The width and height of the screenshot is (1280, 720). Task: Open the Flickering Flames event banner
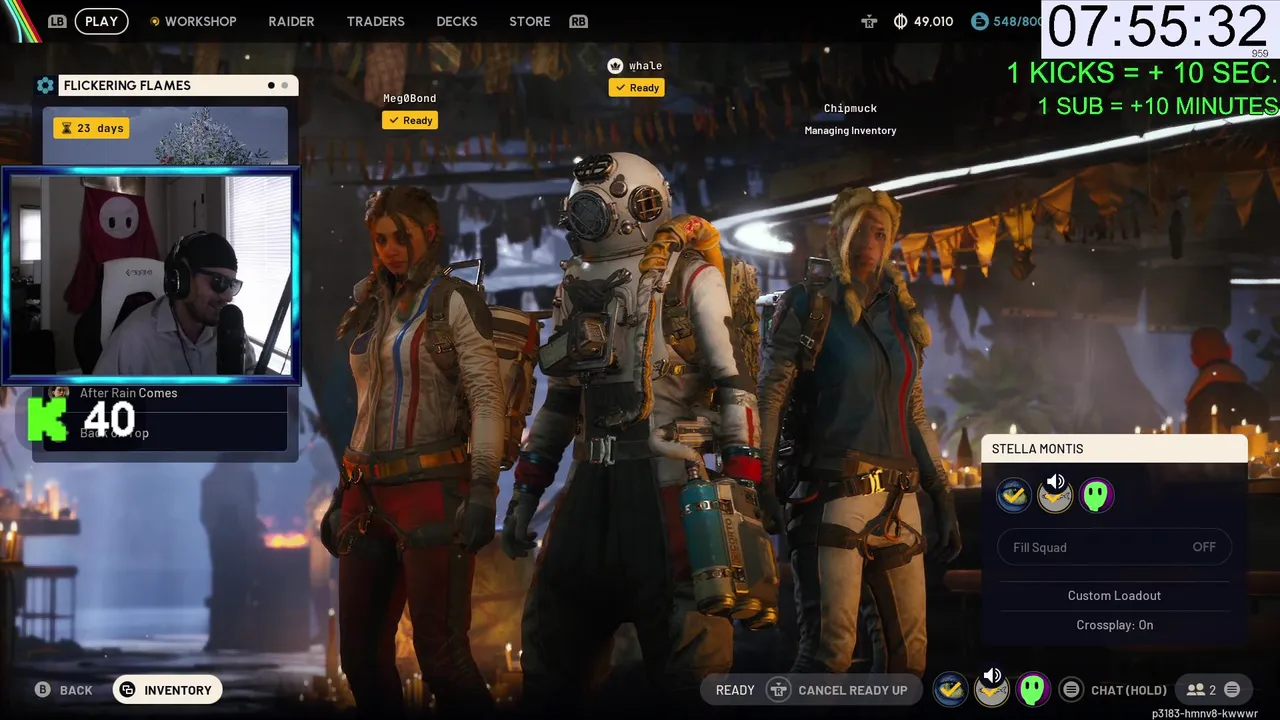coord(165,136)
